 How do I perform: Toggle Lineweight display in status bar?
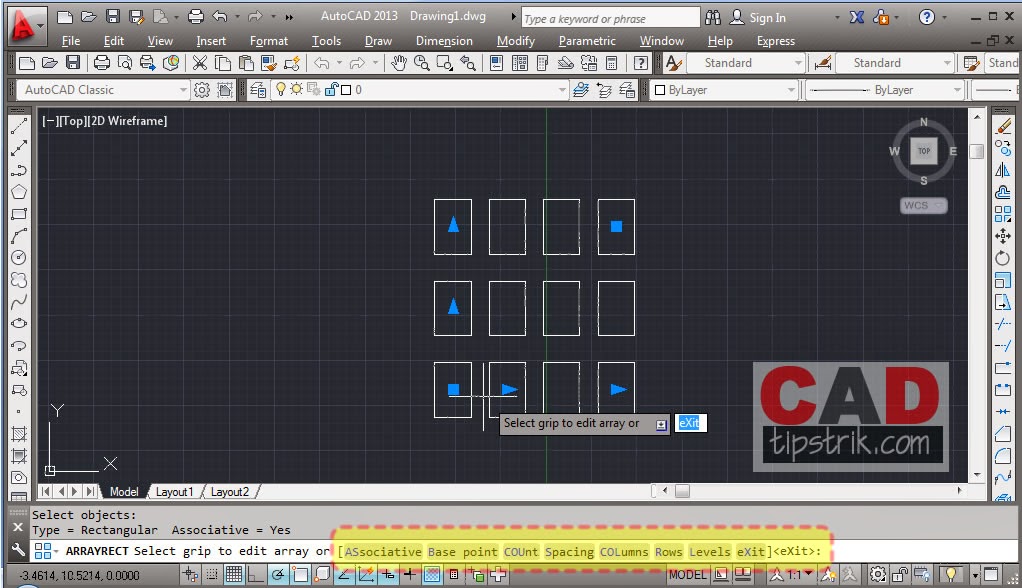[x=410, y=574]
